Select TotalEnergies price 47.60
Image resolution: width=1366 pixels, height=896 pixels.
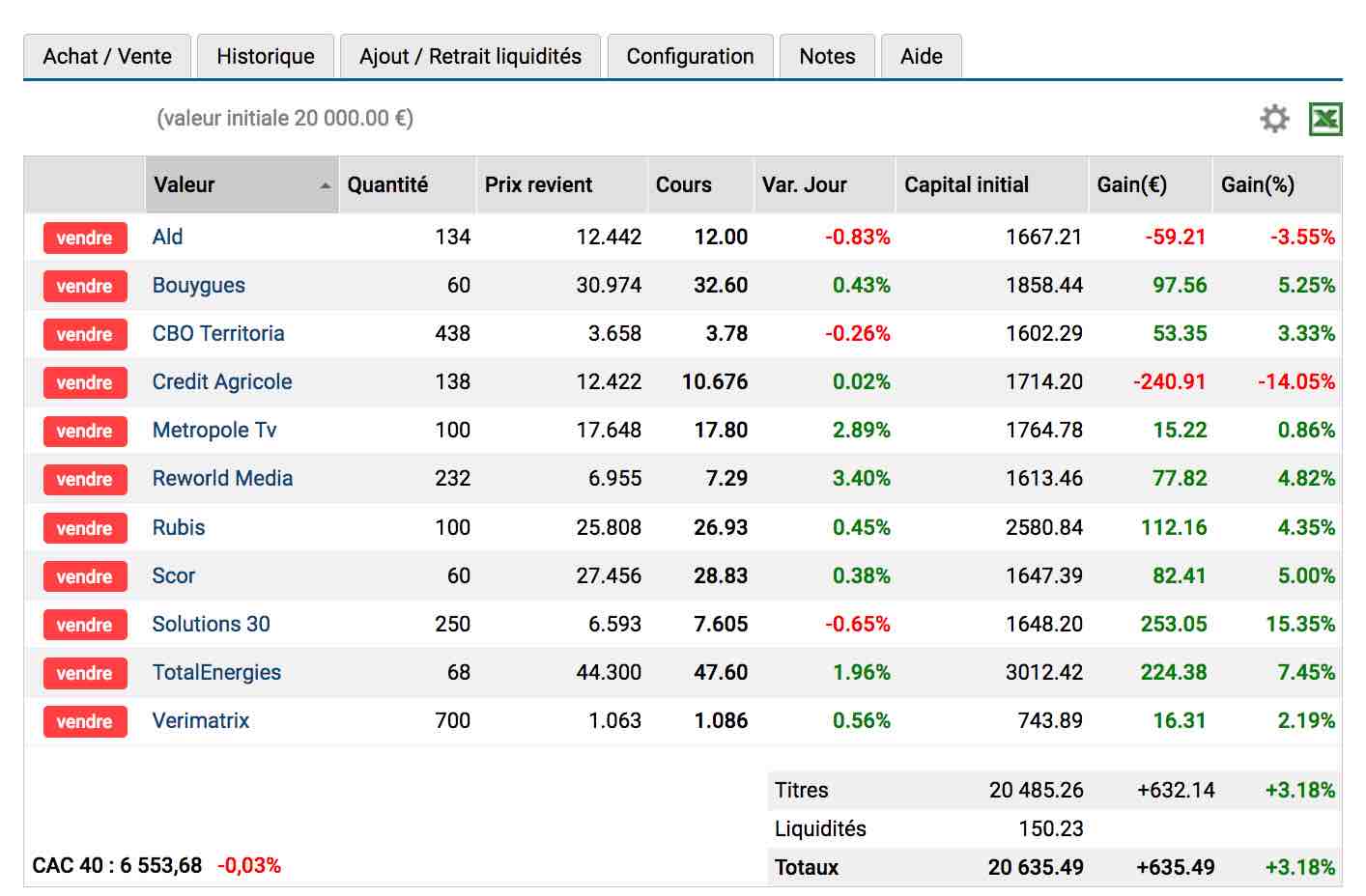click(x=721, y=672)
